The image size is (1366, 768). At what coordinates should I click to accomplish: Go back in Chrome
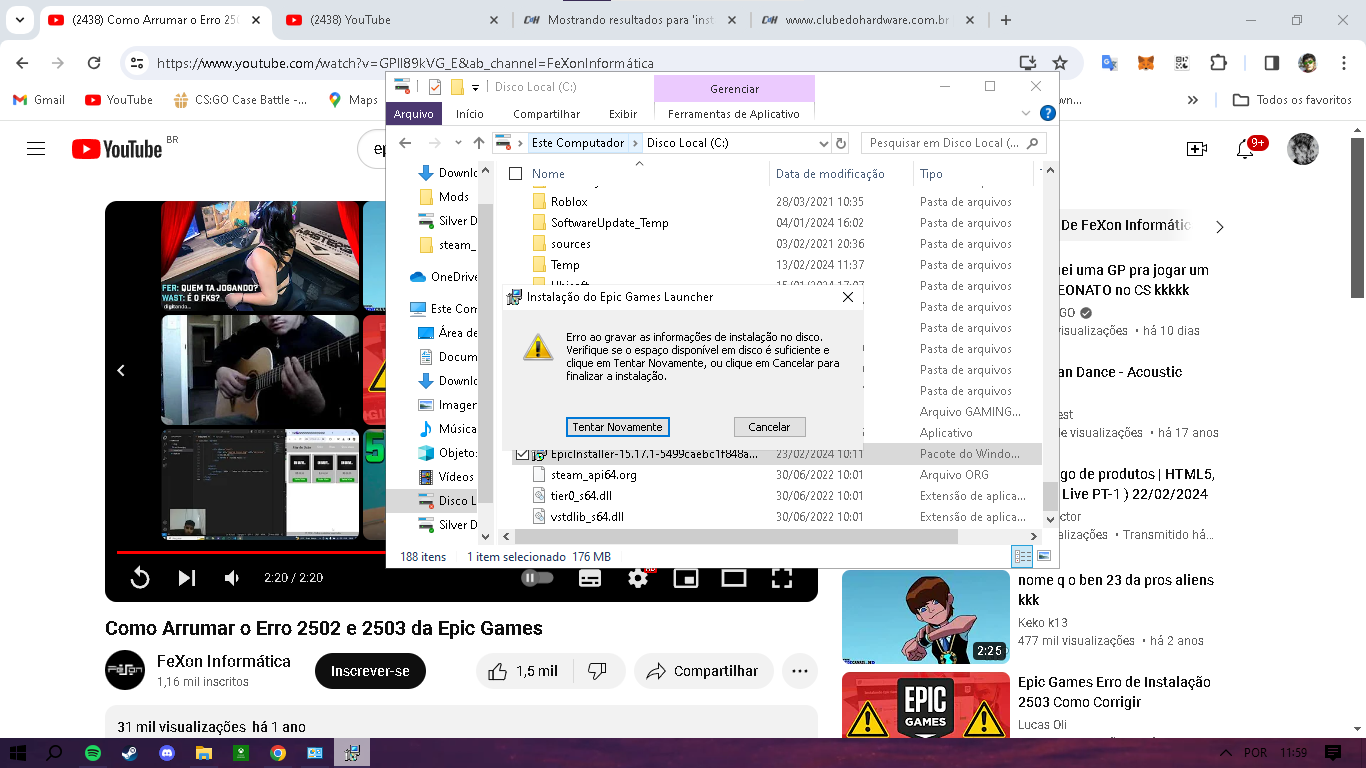pos(23,63)
